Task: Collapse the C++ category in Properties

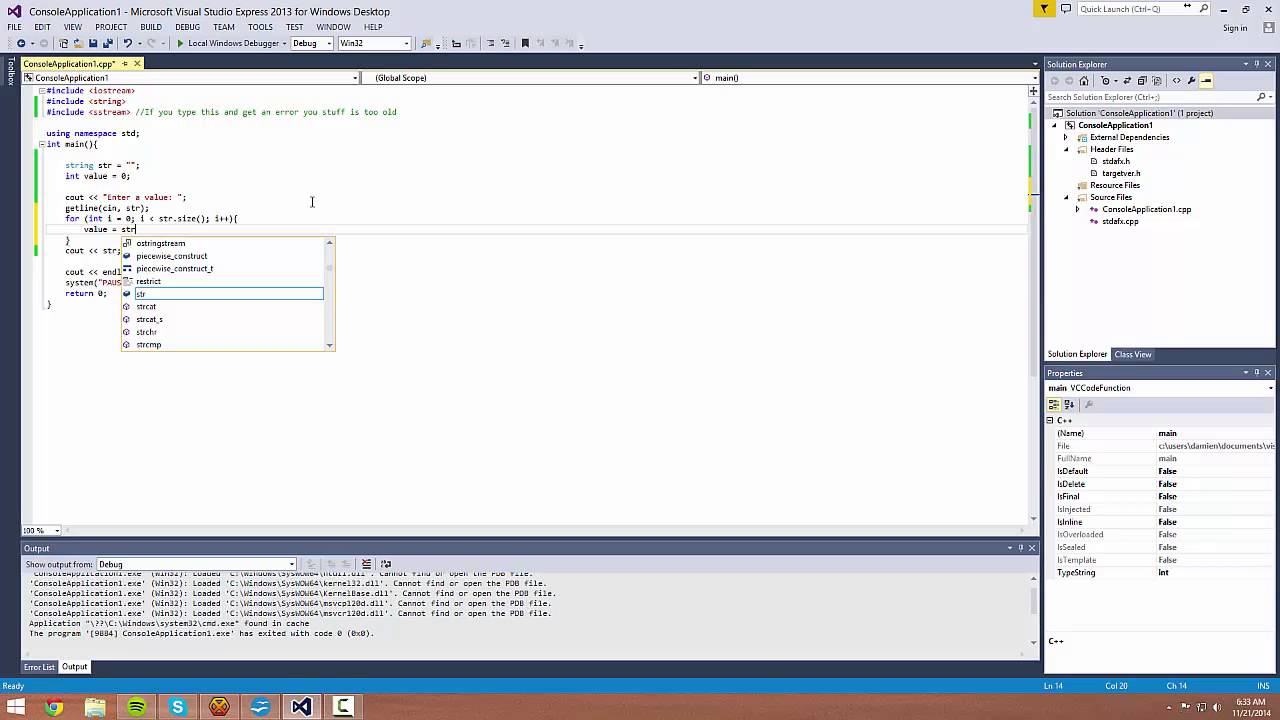Action: click(x=1050, y=421)
